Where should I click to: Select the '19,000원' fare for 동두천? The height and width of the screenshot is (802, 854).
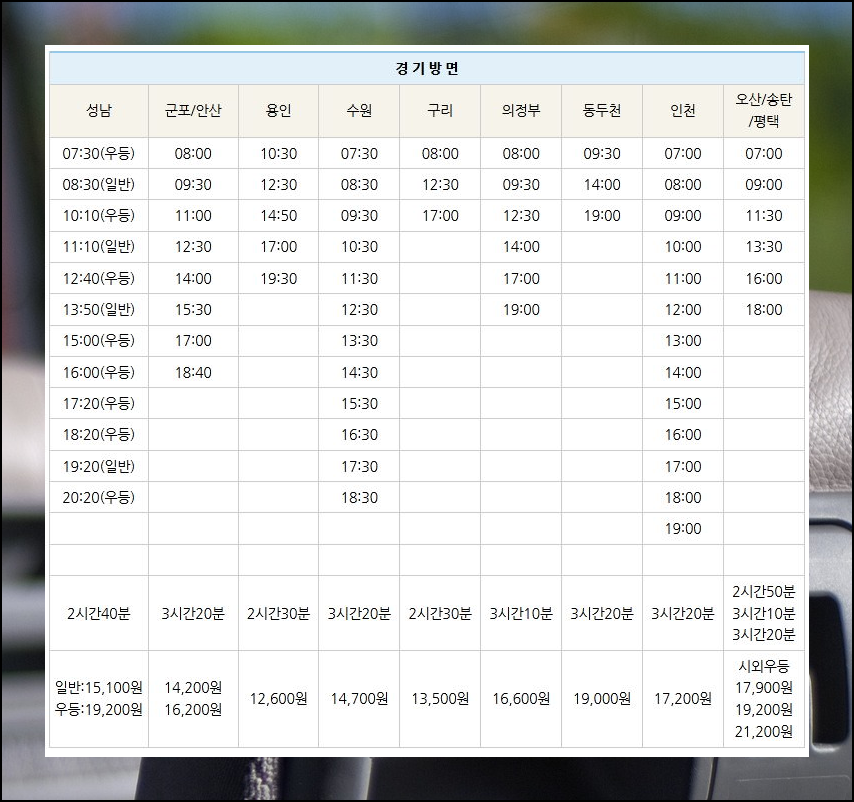pos(602,698)
